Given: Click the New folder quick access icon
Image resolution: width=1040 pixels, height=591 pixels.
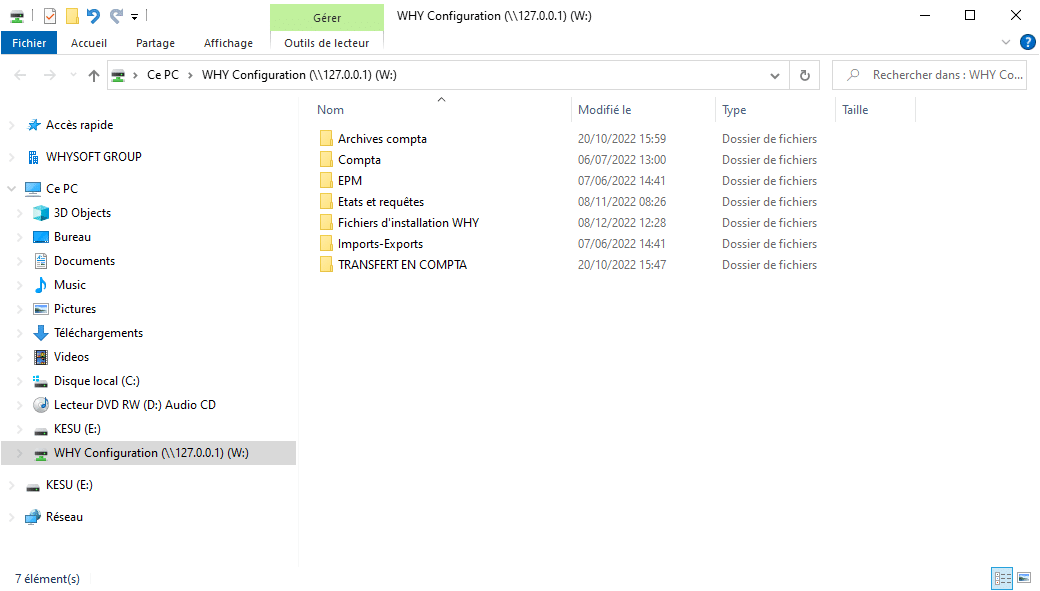Looking at the screenshot, I should [x=72, y=16].
